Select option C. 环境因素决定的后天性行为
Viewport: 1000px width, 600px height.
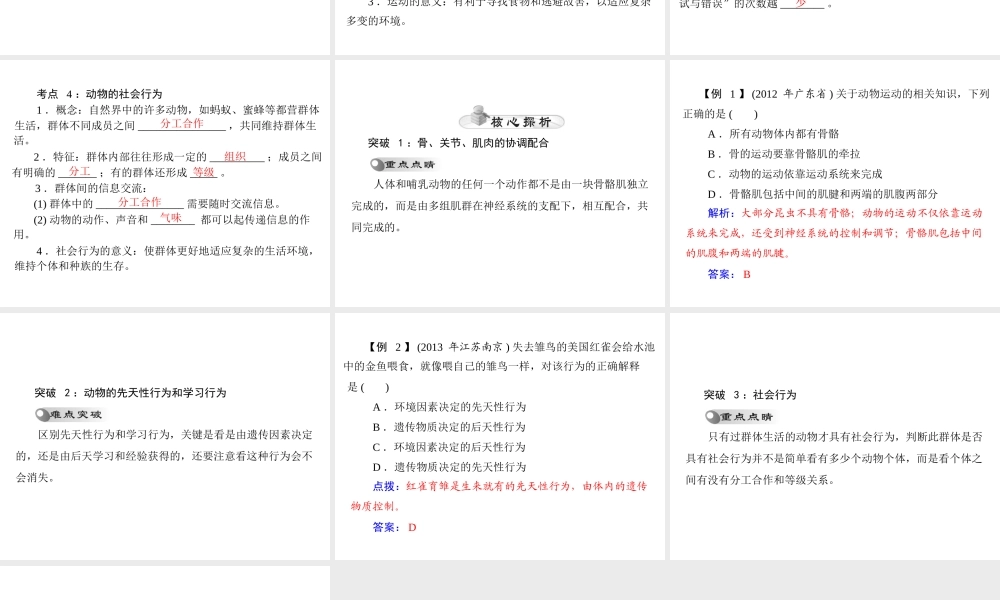point(450,447)
